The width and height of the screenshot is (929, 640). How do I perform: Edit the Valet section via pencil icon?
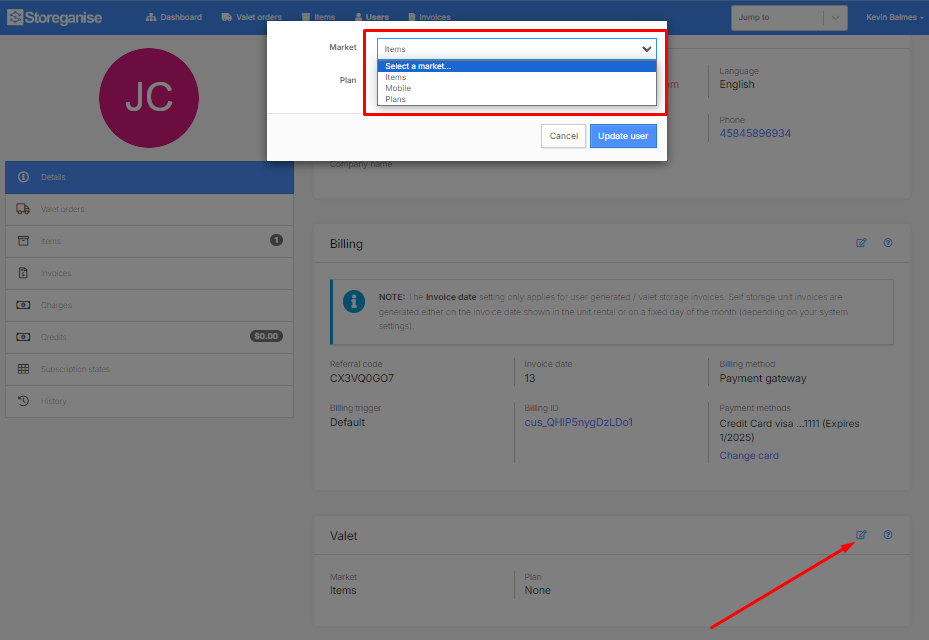click(861, 535)
